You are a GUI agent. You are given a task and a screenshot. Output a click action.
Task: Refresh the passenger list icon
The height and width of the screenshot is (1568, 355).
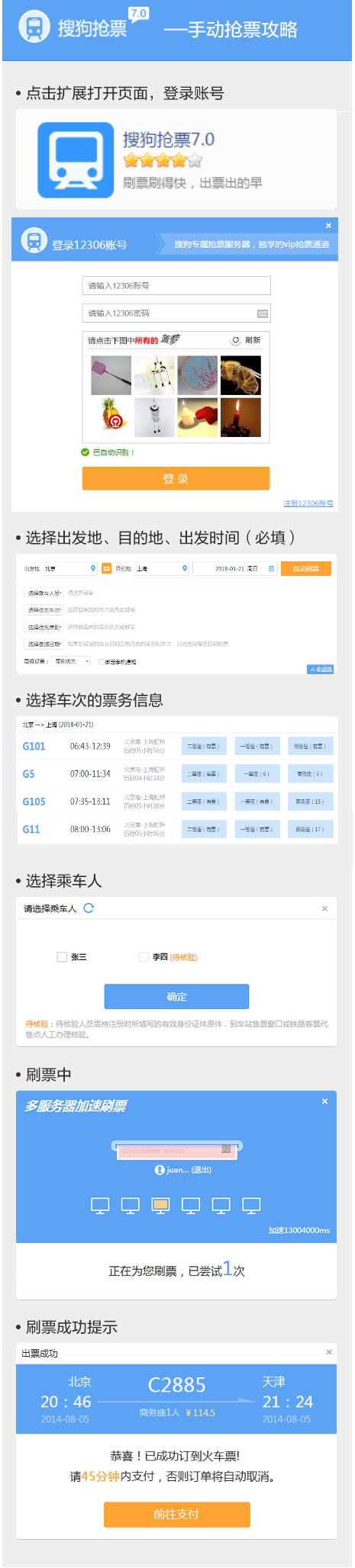(89, 908)
